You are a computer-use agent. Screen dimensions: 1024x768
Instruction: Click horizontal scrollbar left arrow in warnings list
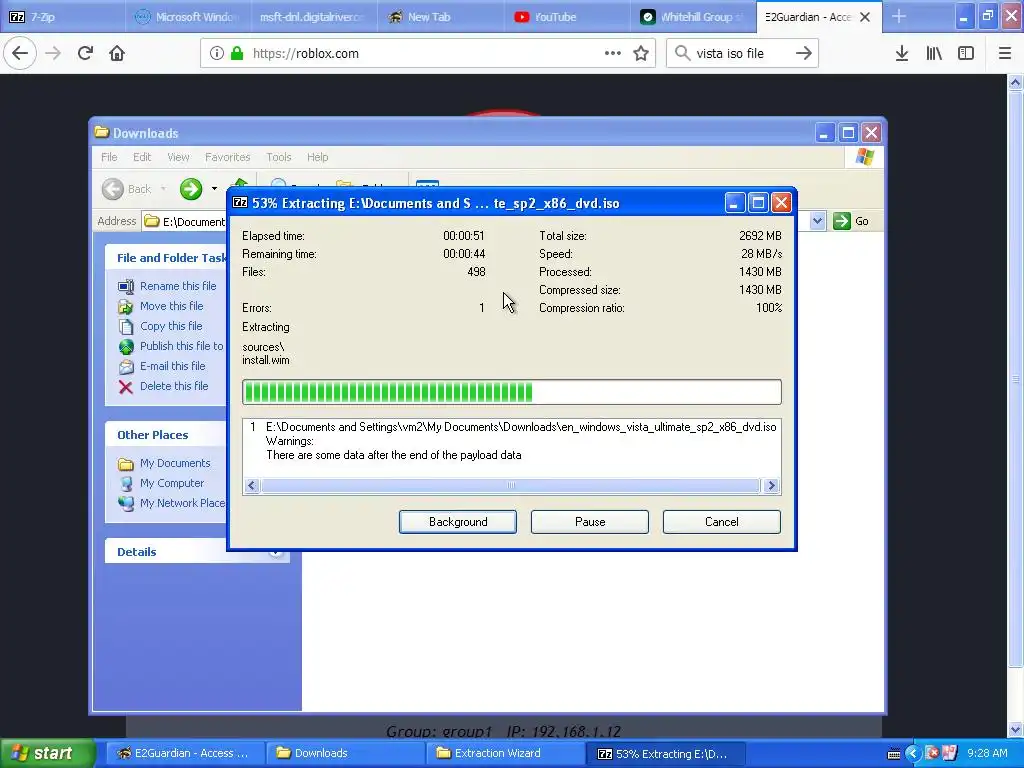click(251, 485)
